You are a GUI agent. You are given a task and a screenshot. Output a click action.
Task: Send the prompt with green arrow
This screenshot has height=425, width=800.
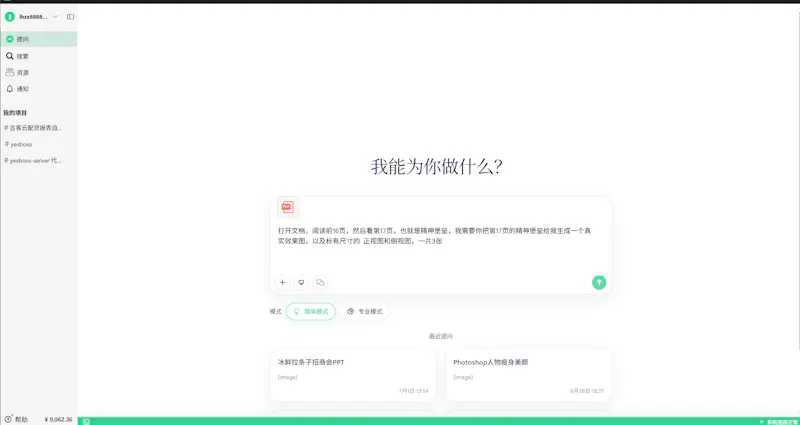[599, 282]
